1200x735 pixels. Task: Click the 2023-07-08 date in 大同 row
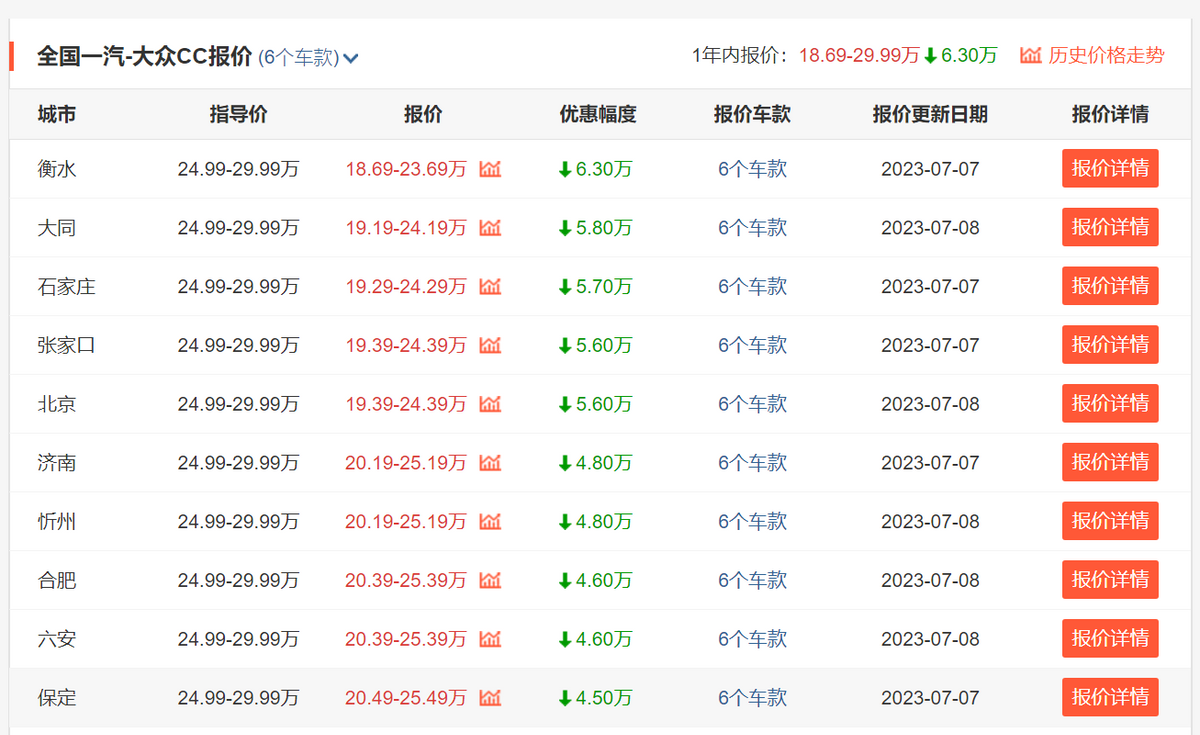click(930, 228)
